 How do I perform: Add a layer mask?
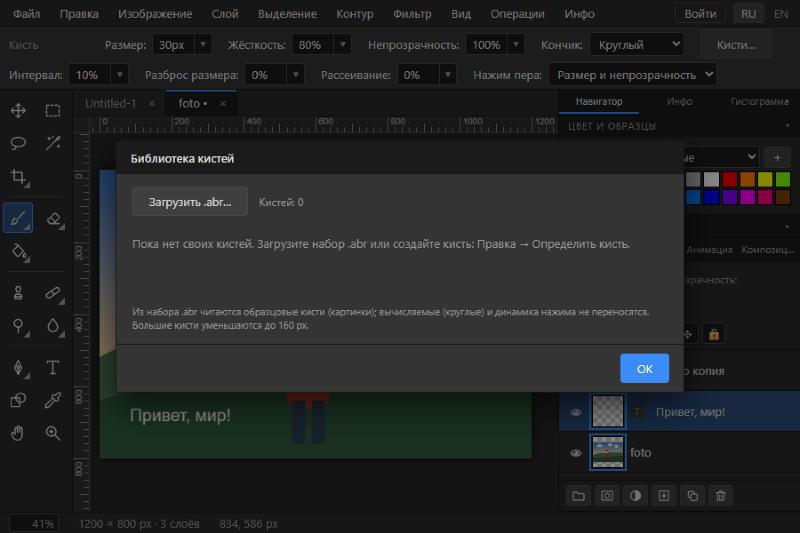click(x=607, y=496)
